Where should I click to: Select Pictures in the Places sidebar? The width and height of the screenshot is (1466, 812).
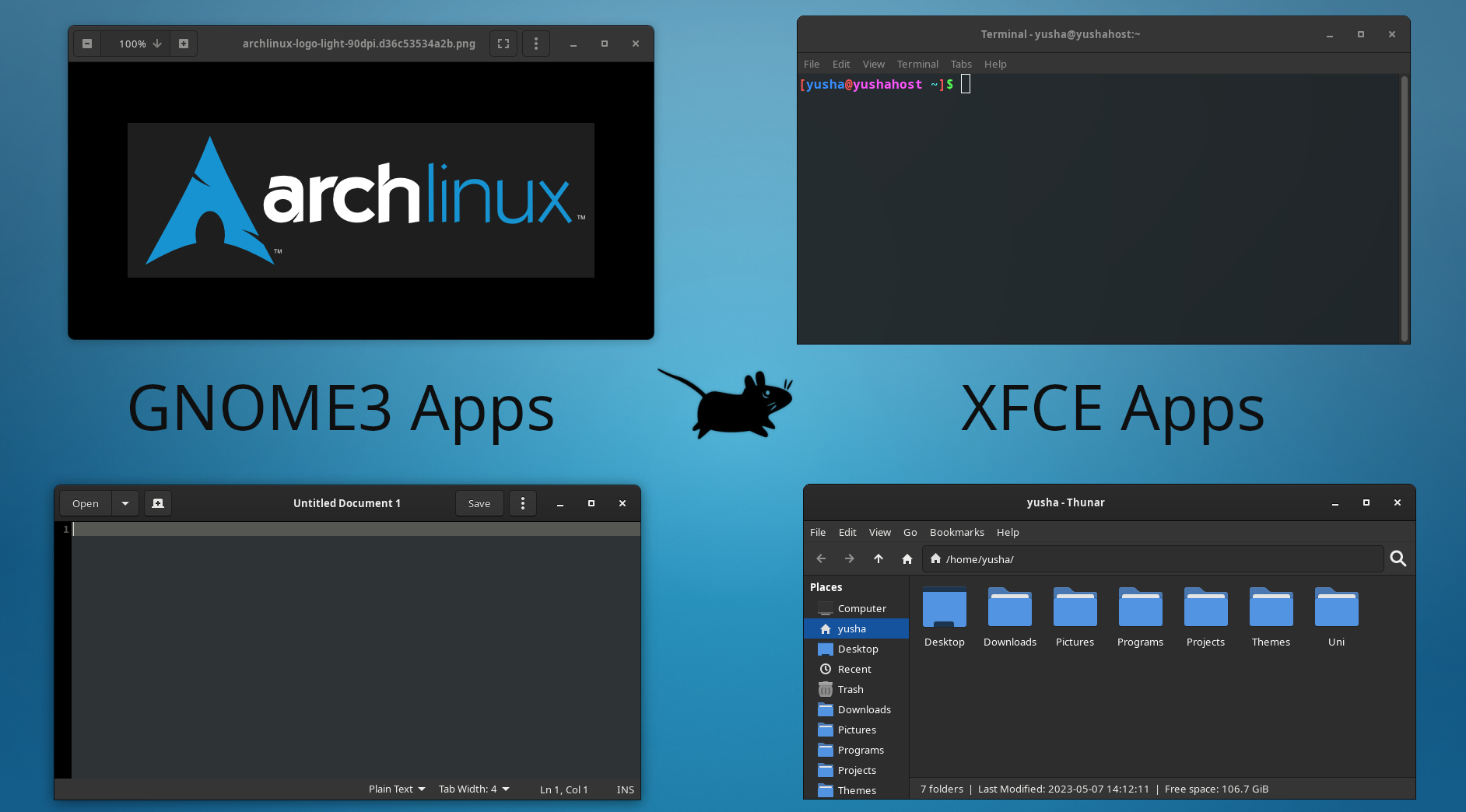click(x=856, y=730)
